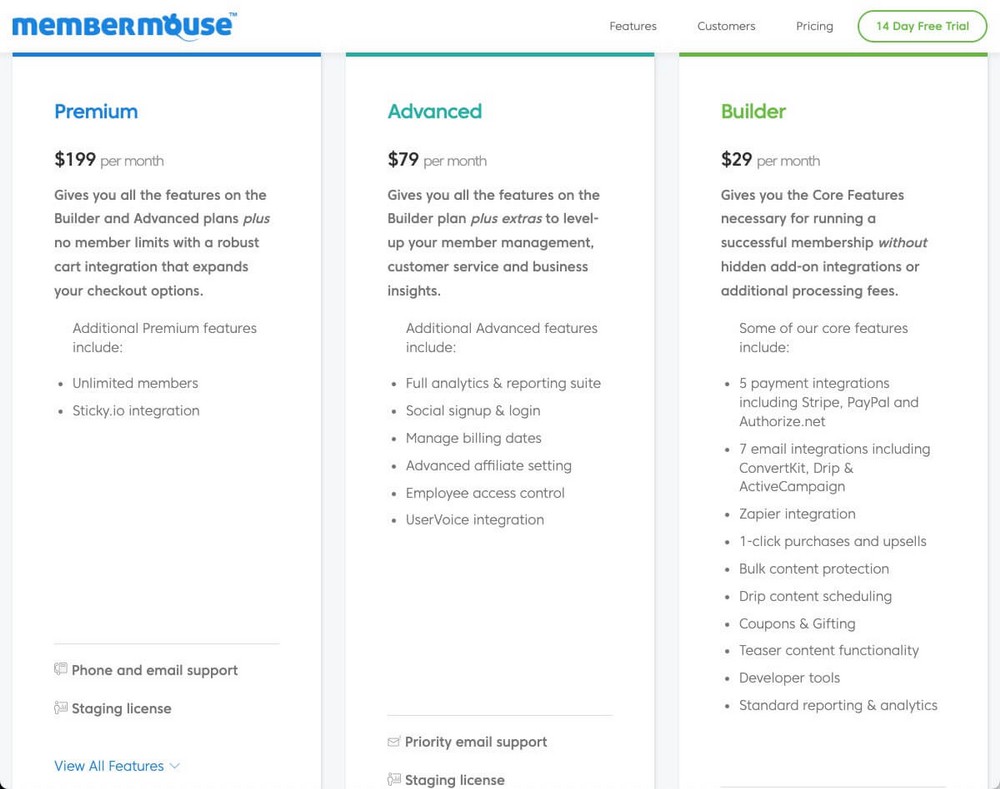Click the Advanced staging license icon
This screenshot has width=1000, height=789.
click(394, 779)
